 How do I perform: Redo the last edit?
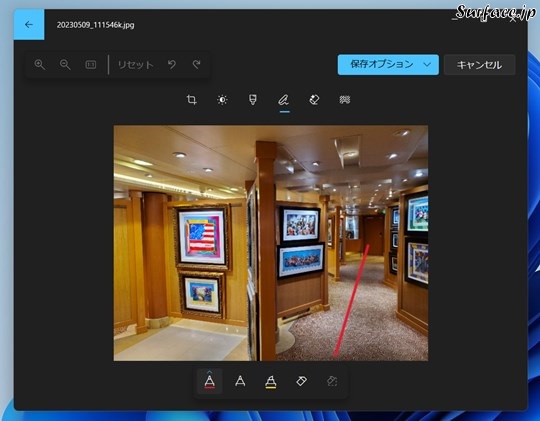click(x=197, y=64)
